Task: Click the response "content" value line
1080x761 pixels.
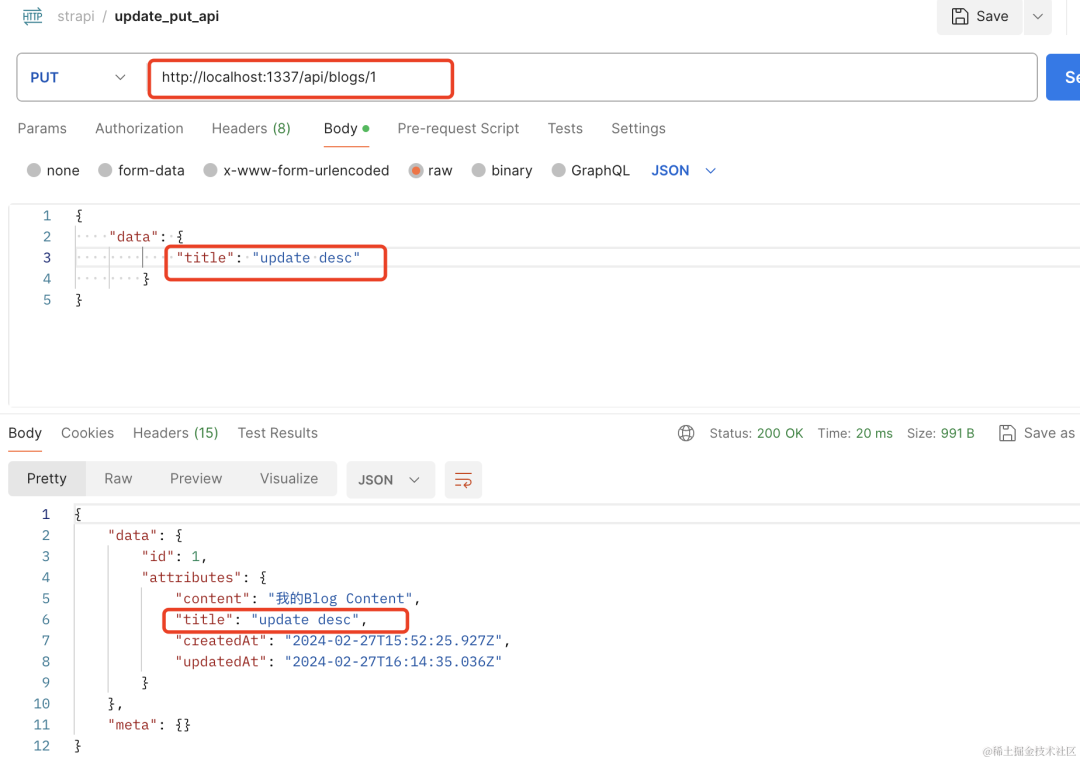Action: [x=298, y=598]
